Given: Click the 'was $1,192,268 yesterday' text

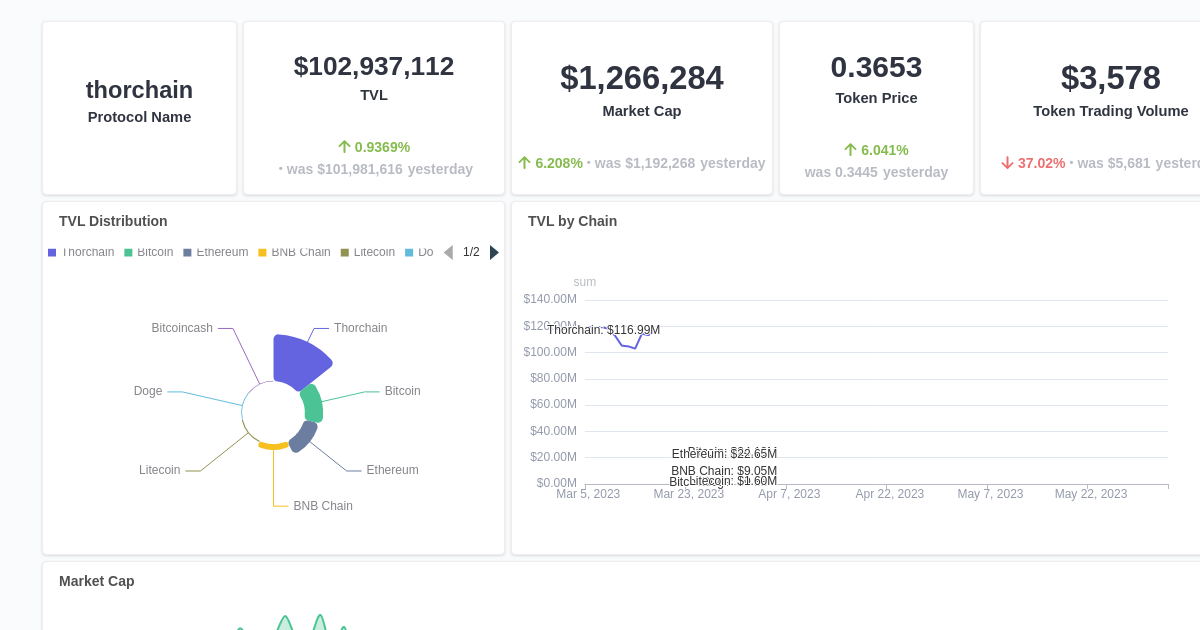Looking at the screenshot, I should (680, 163).
